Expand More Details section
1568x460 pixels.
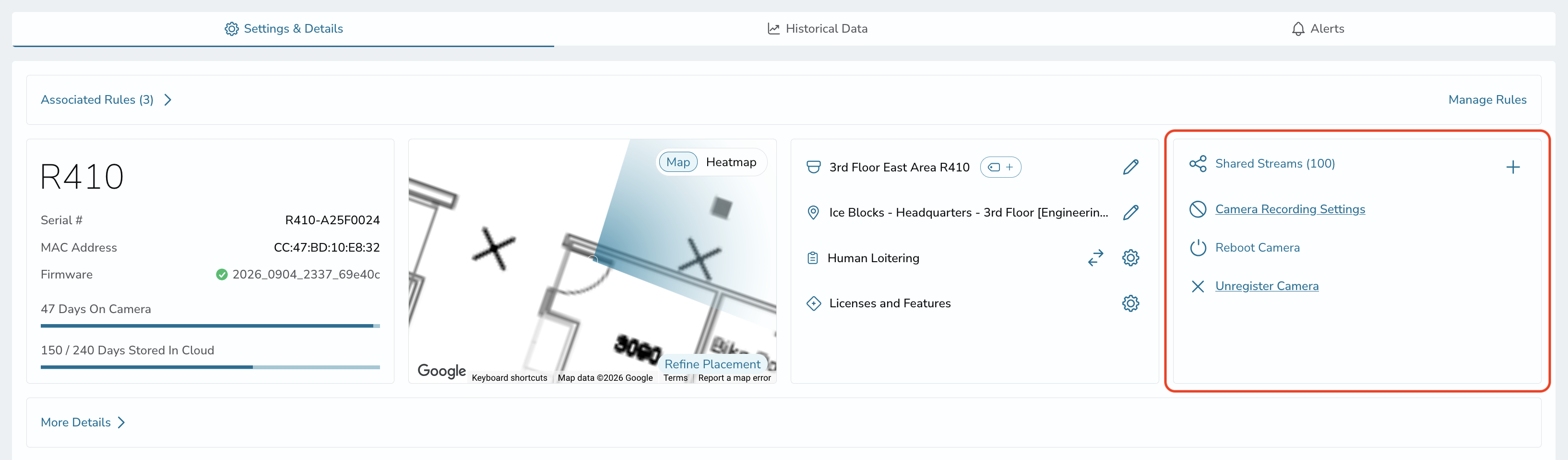click(x=83, y=423)
